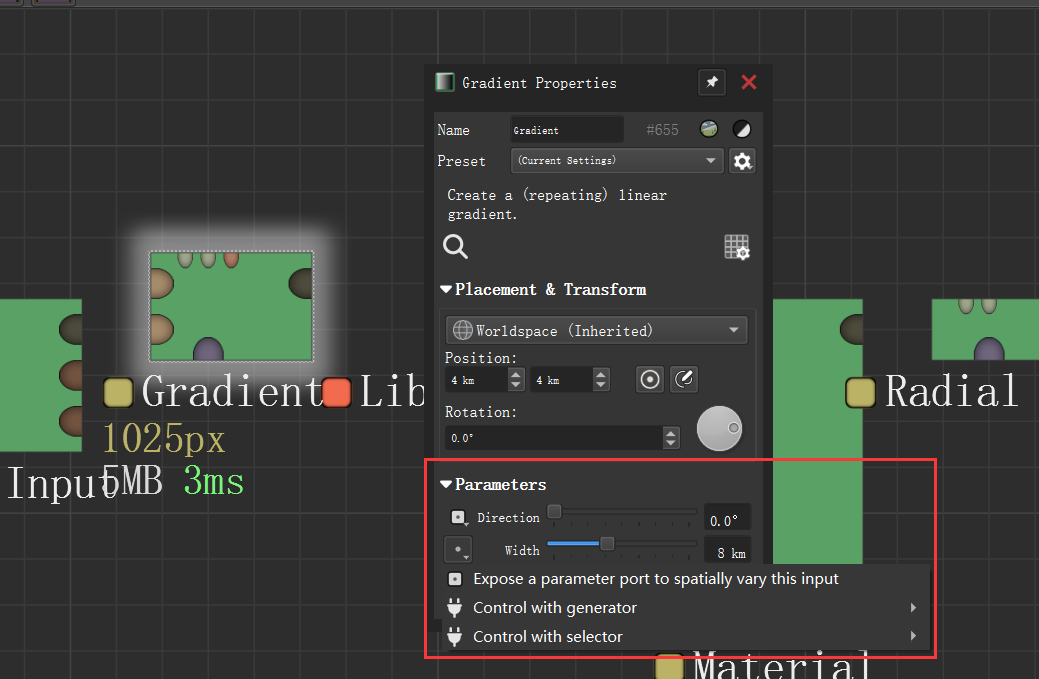Edit the second Position 4 km field
Image resolution: width=1039 pixels, height=679 pixels.
[563, 380]
